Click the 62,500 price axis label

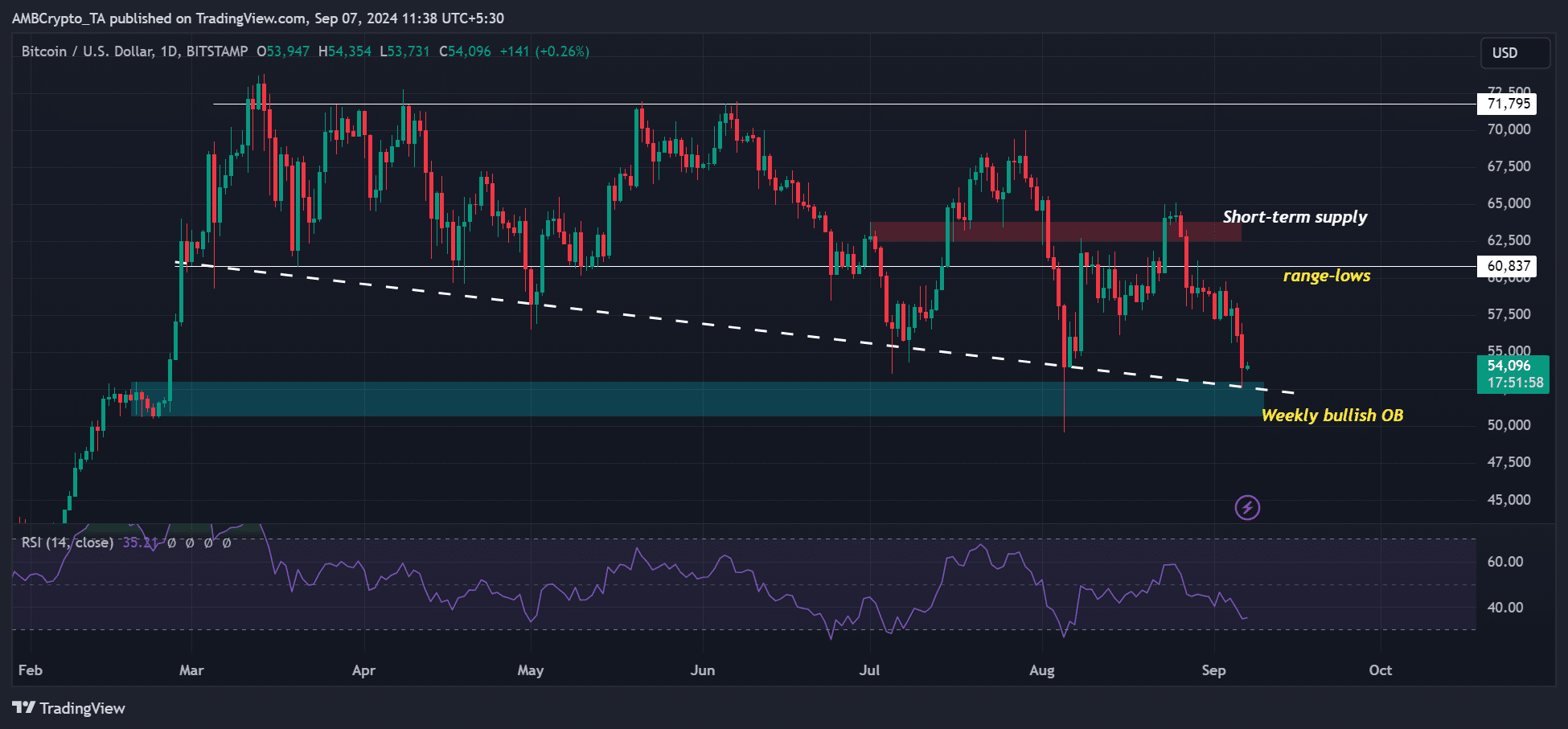point(1509,240)
